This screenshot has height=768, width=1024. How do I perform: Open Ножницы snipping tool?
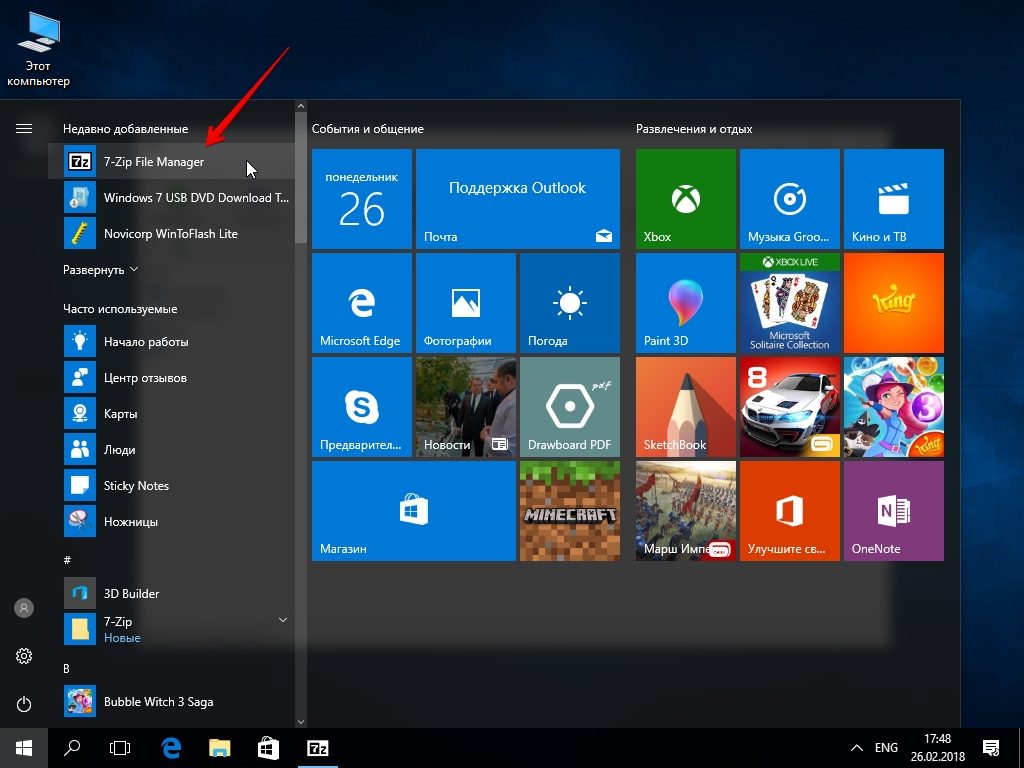tap(171, 521)
